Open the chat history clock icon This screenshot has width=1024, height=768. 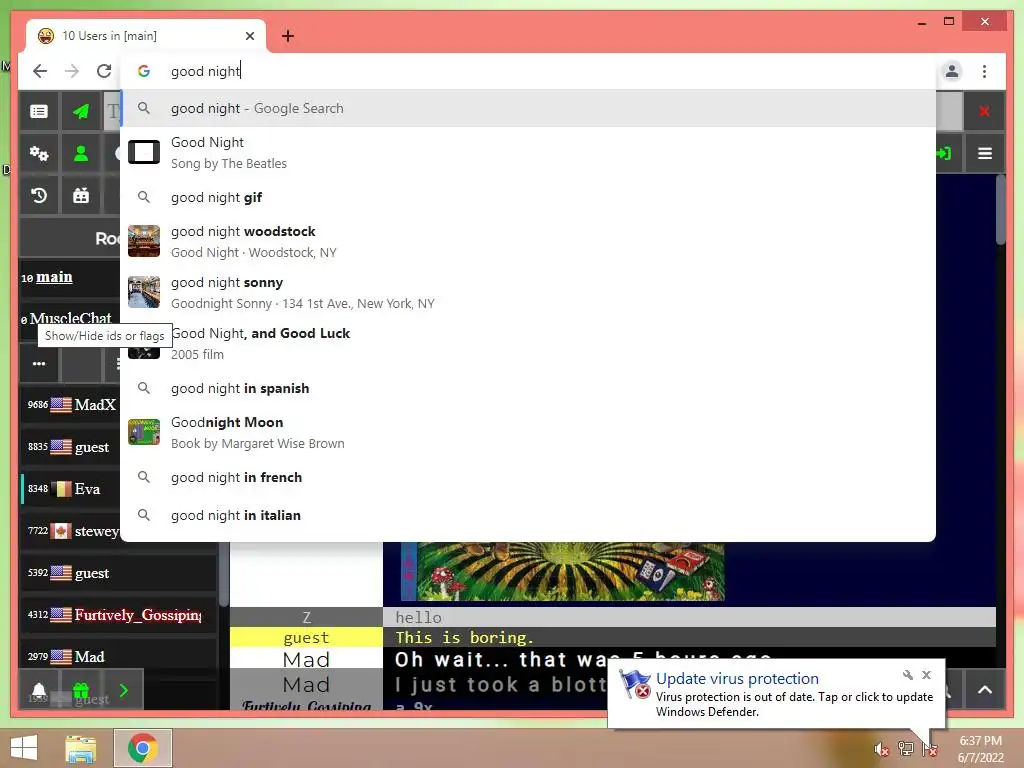pos(39,195)
